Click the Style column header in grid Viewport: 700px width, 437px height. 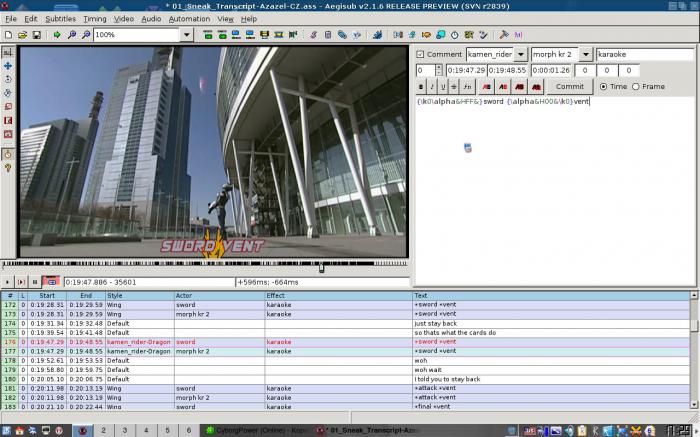tap(139, 295)
